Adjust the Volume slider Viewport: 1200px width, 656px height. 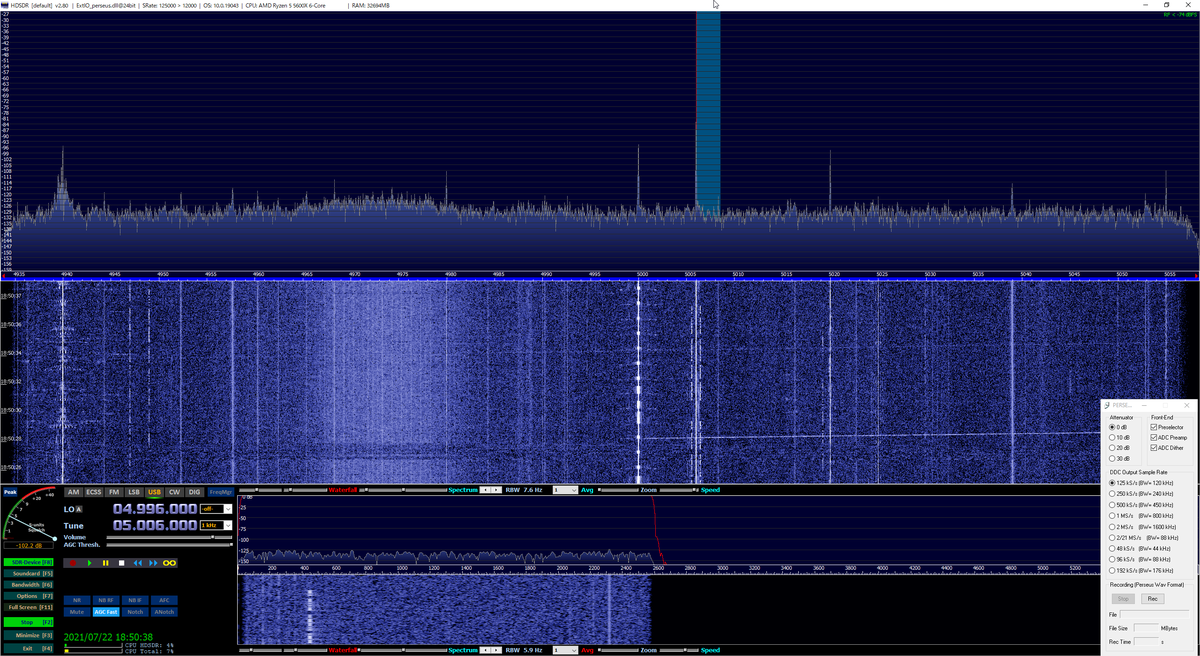(169, 537)
